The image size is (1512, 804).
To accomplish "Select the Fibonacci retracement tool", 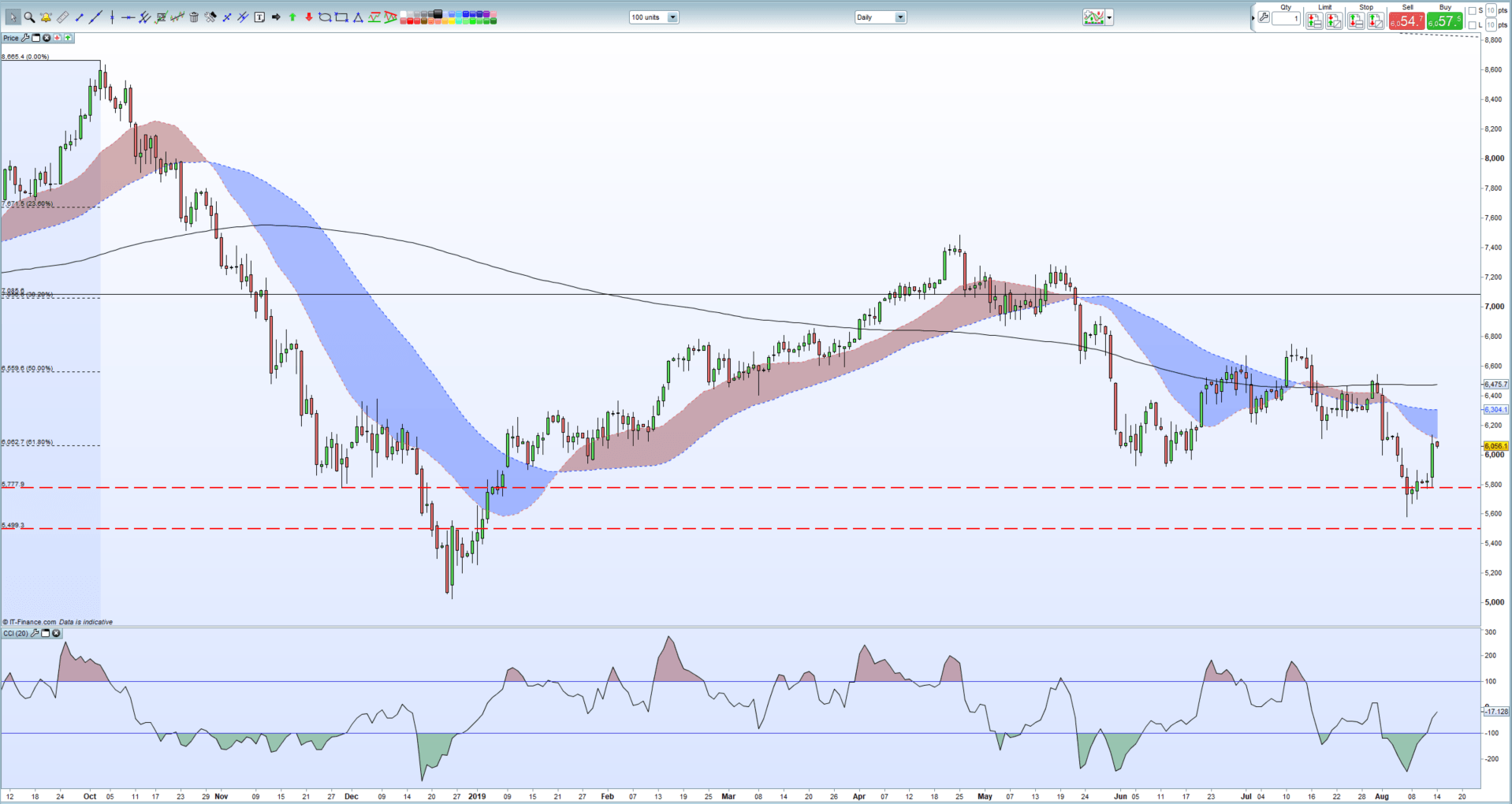I will click(161, 17).
